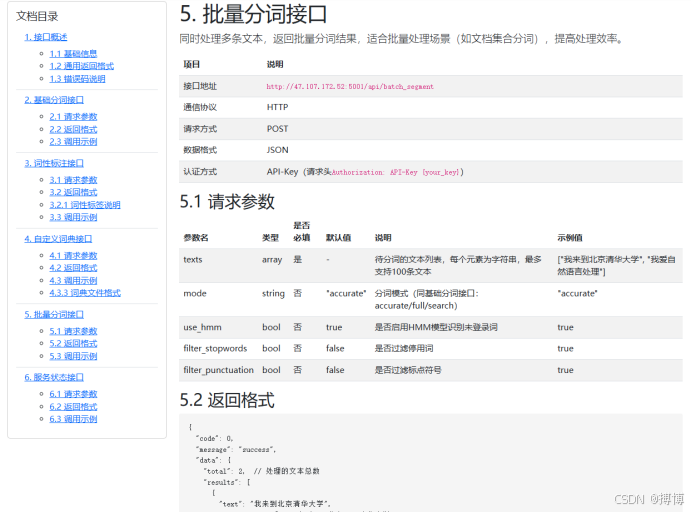Screen dimensions: 692x513
Task: Go to '2.3 调用示例' link
Action: pos(73,142)
